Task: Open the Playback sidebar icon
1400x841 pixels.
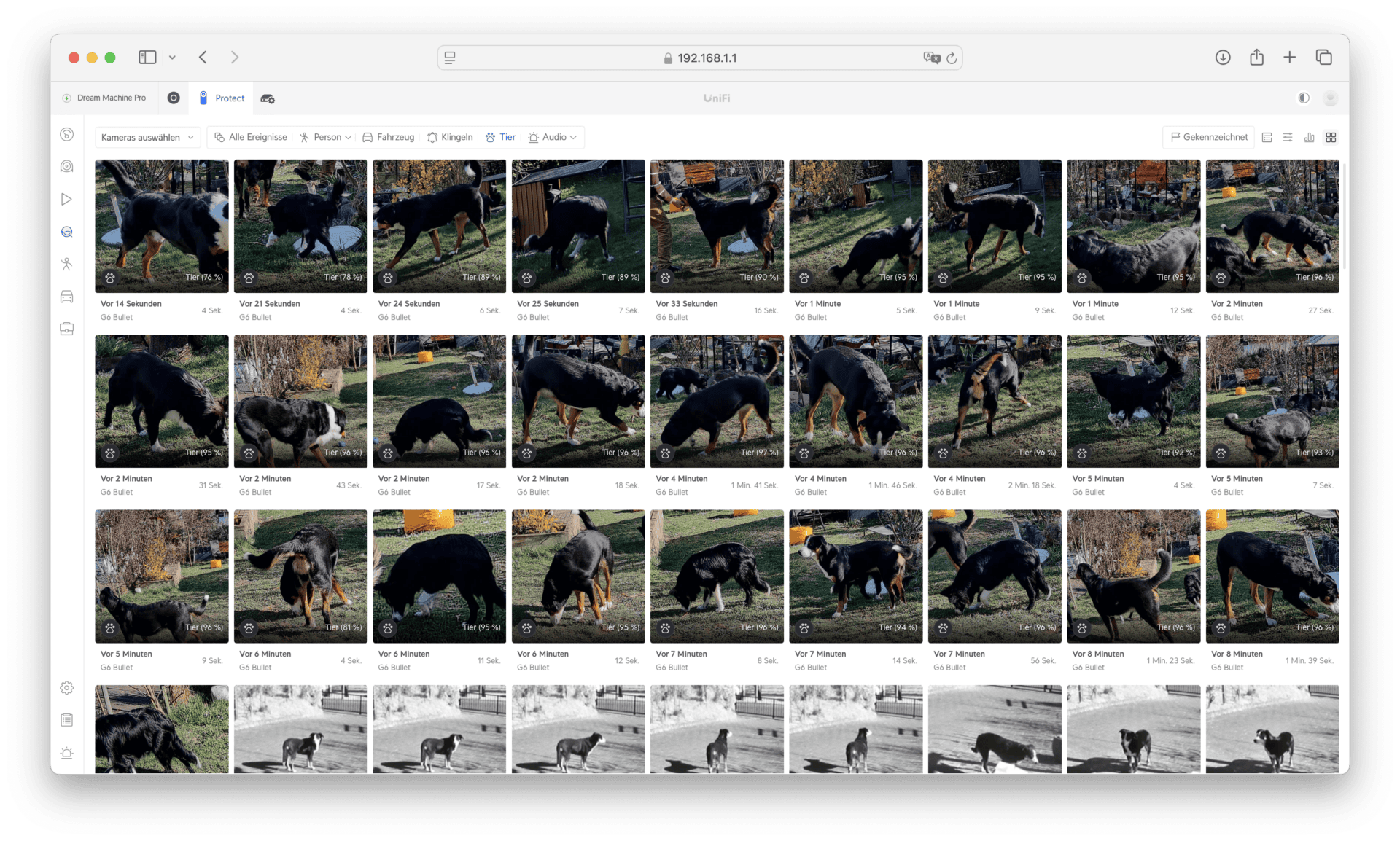Action: pyautogui.click(x=66, y=199)
